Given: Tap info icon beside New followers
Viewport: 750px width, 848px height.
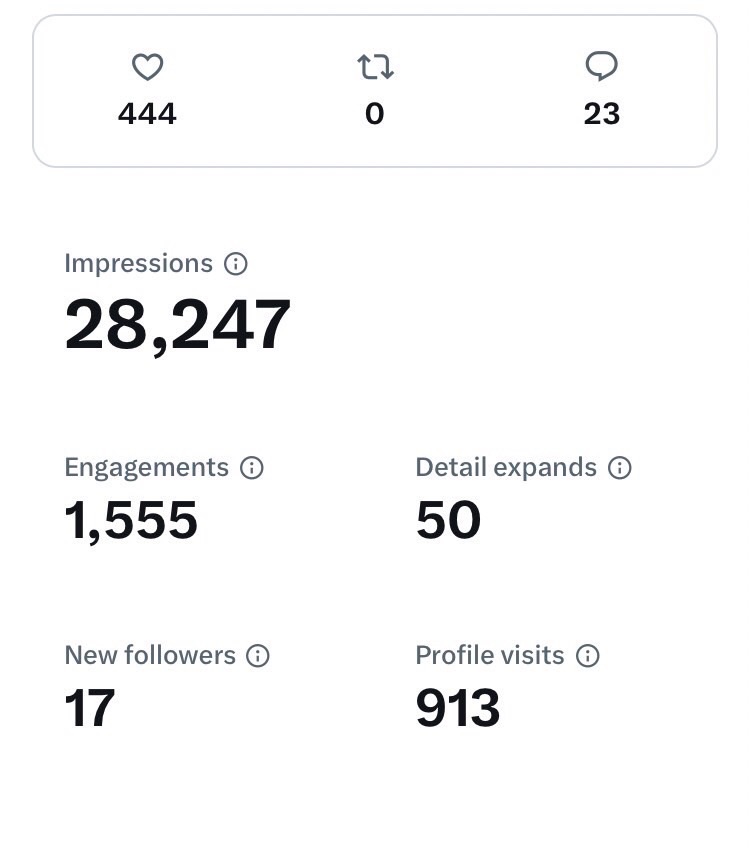Looking at the screenshot, I should [x=258, y=656].
